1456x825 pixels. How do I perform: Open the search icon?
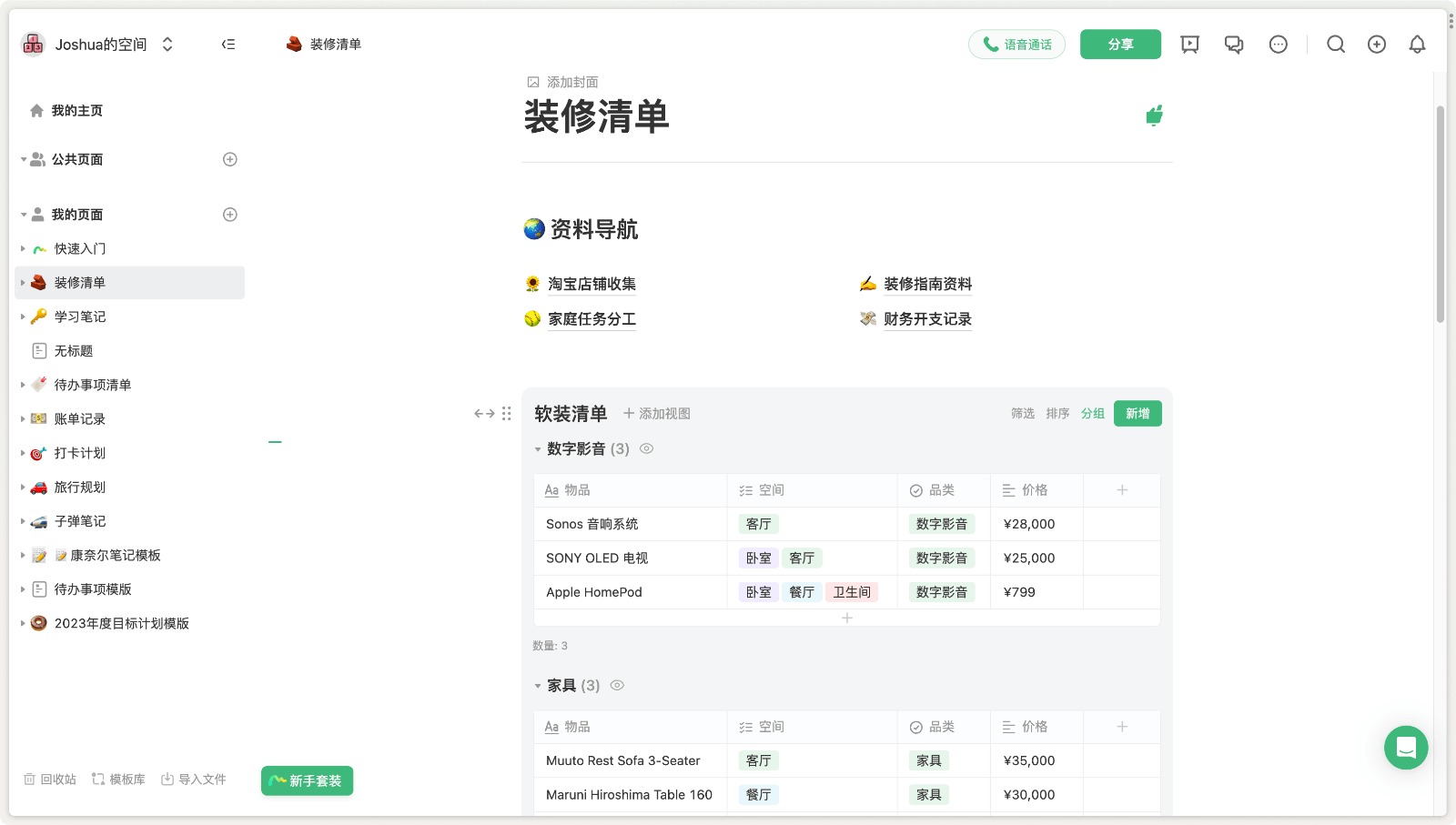tap(1336, 44)
